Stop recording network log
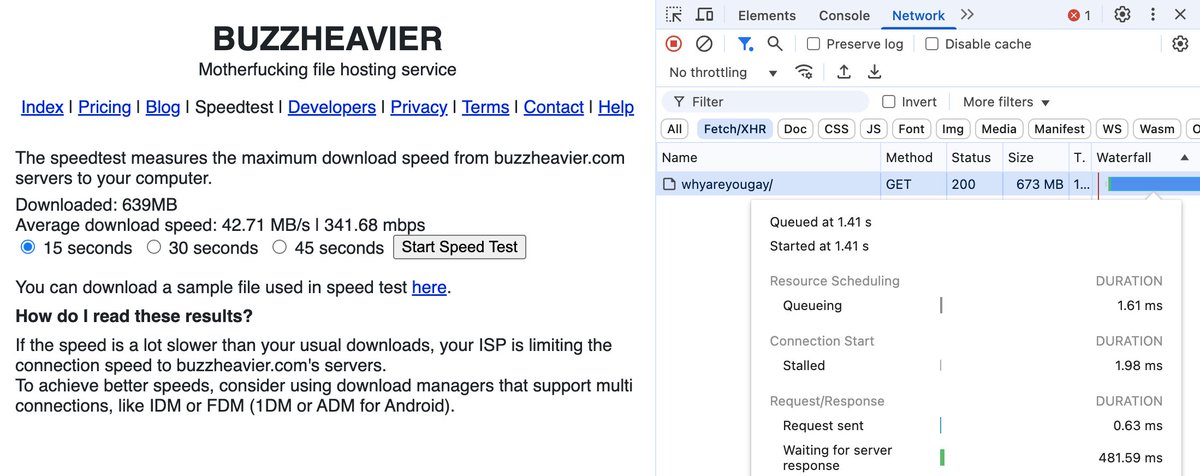This screenshot has width=1200, height=476. 674,44
